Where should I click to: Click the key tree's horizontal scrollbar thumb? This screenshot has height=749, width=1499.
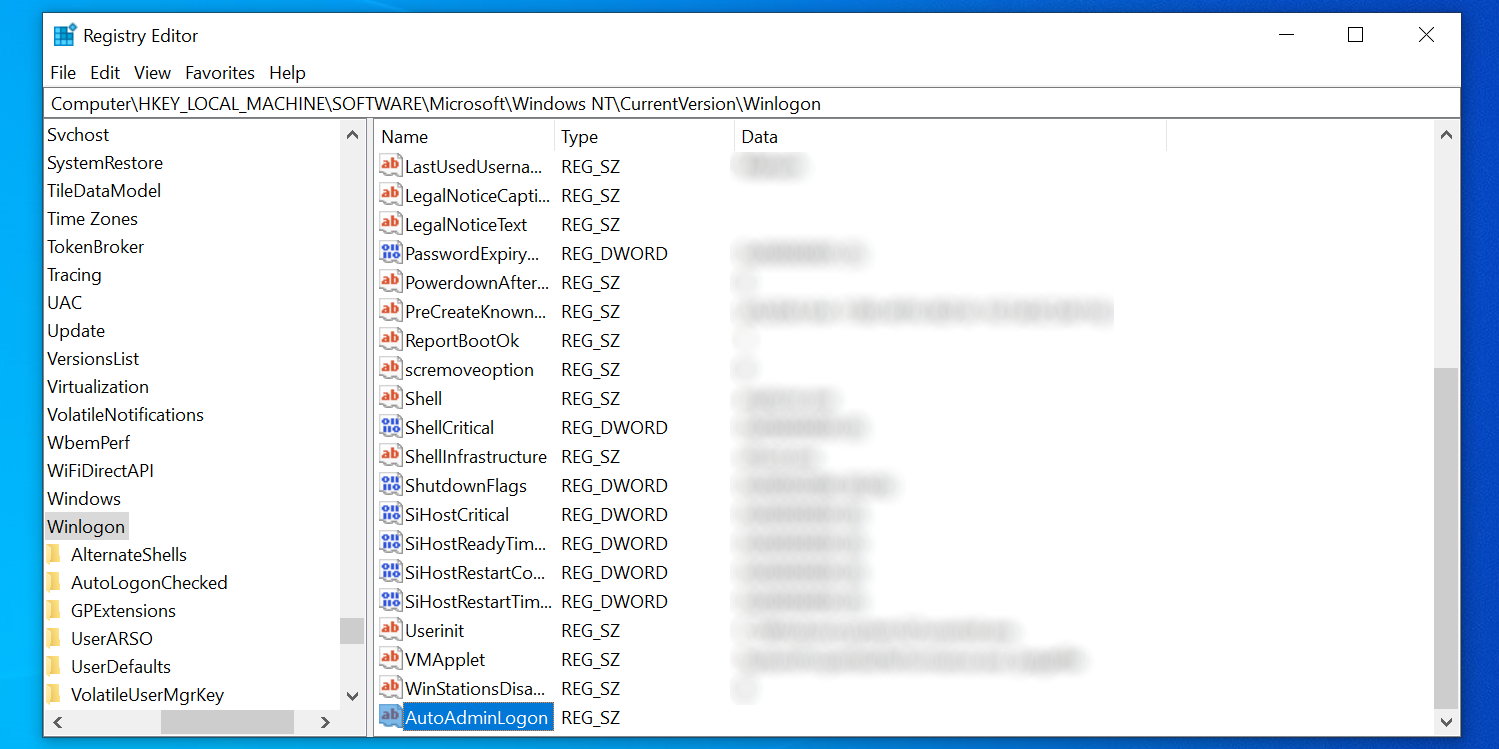pos(227,722)
